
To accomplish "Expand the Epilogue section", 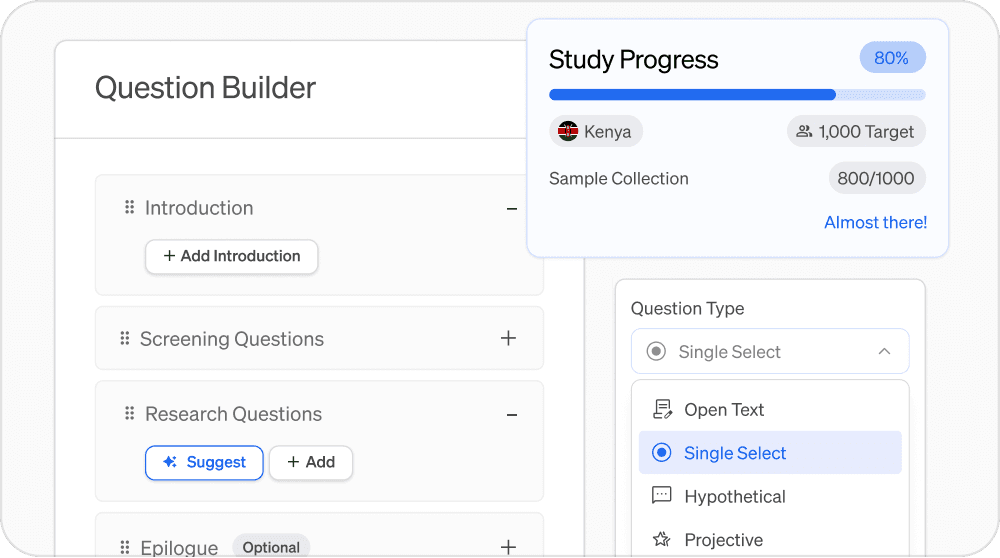I will (508, 547).
